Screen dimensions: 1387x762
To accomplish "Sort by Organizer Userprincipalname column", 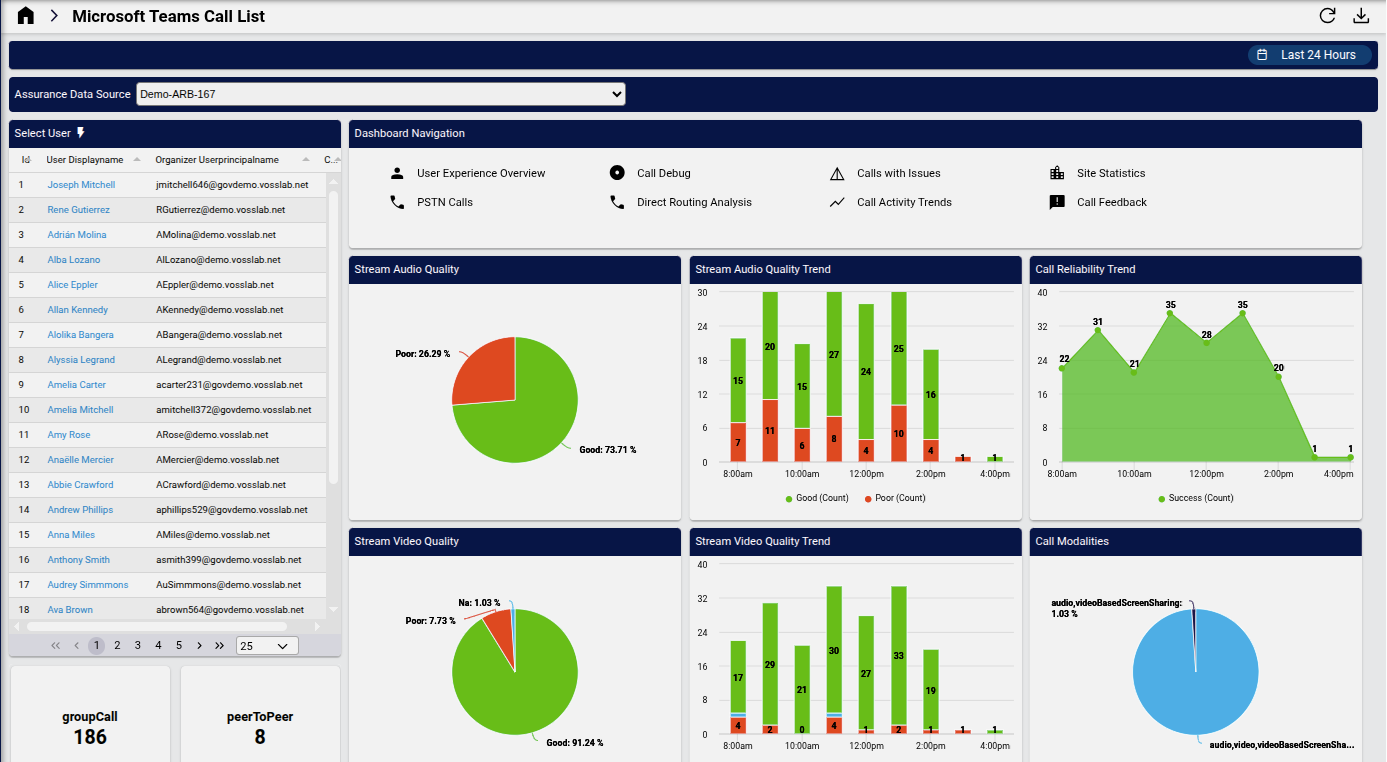I will tap(216, 160).
